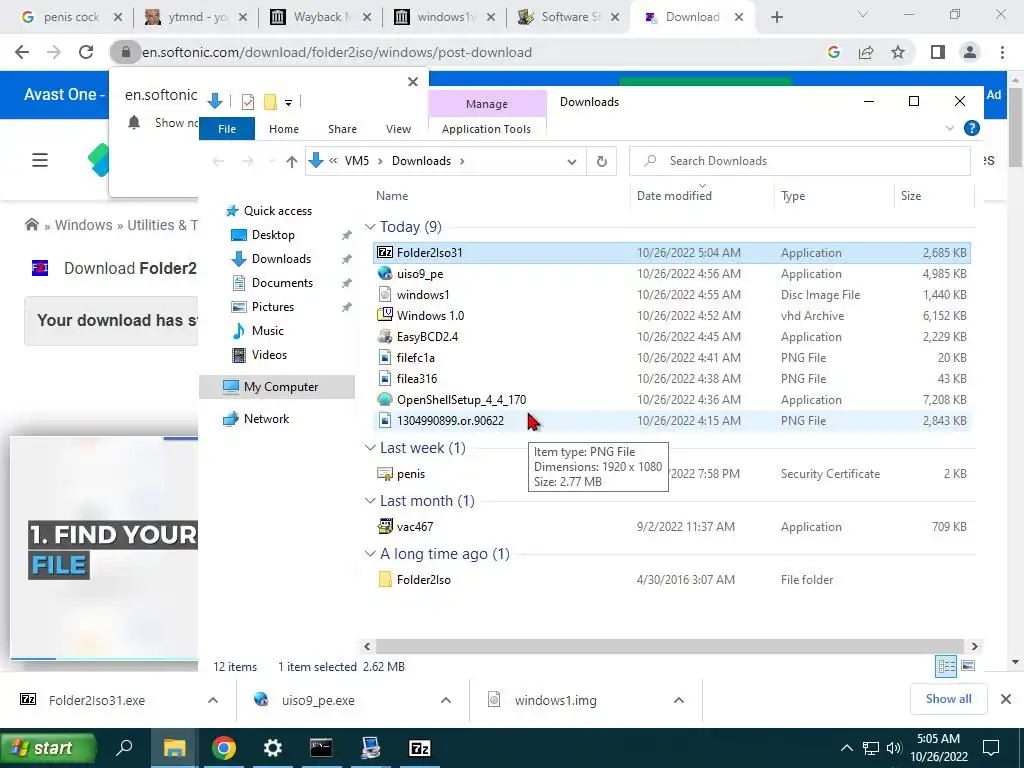Open Explorer help question mark icon
This screenshot has height=768, width=1024.
[x=972, y=129]
